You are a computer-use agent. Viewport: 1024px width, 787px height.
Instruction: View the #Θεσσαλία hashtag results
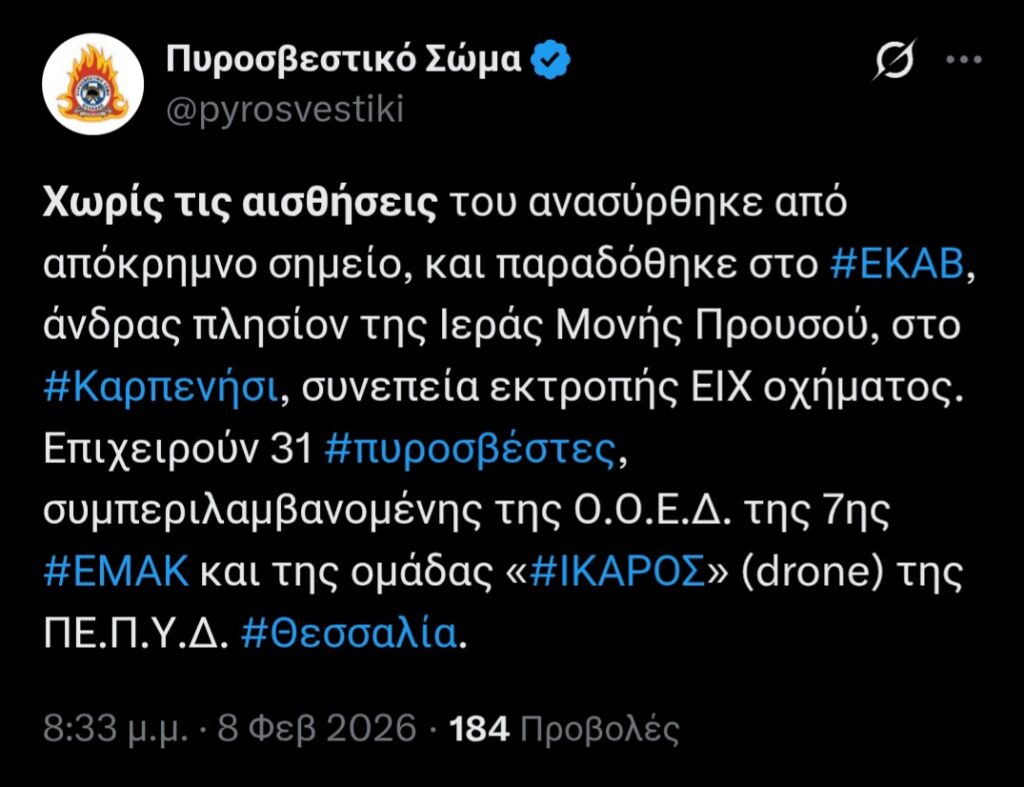pos(350,633)
